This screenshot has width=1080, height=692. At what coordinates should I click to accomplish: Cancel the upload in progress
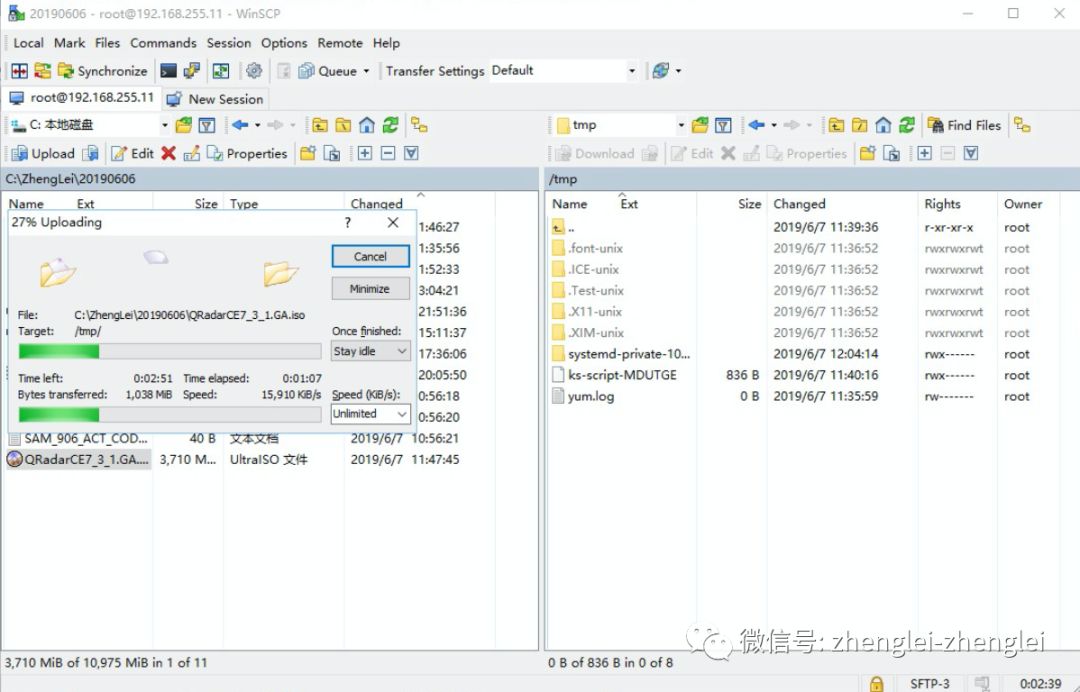371,256
